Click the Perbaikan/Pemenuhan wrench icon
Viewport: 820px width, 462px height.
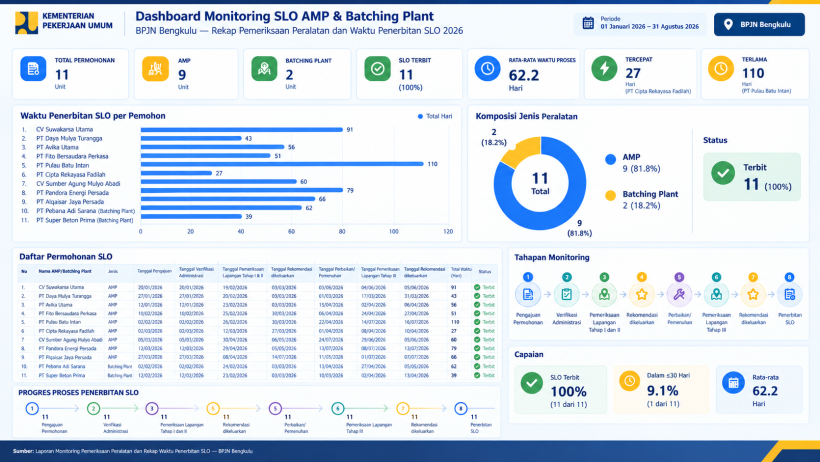[679, 295]
